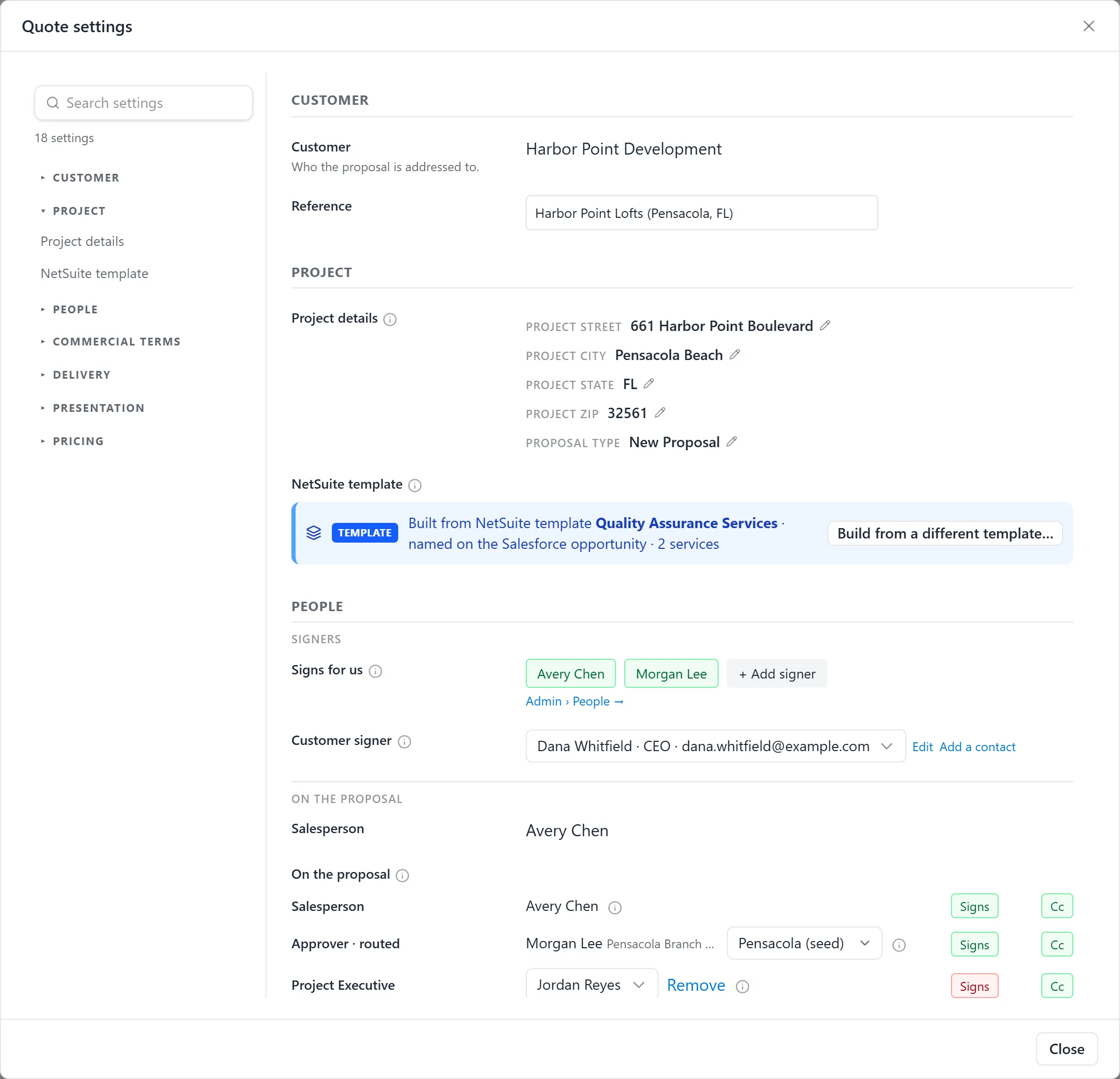The height and width of the screenshot is (1079, 1120).
Task: Click the Add a contact link
Action: pos(977,747)
